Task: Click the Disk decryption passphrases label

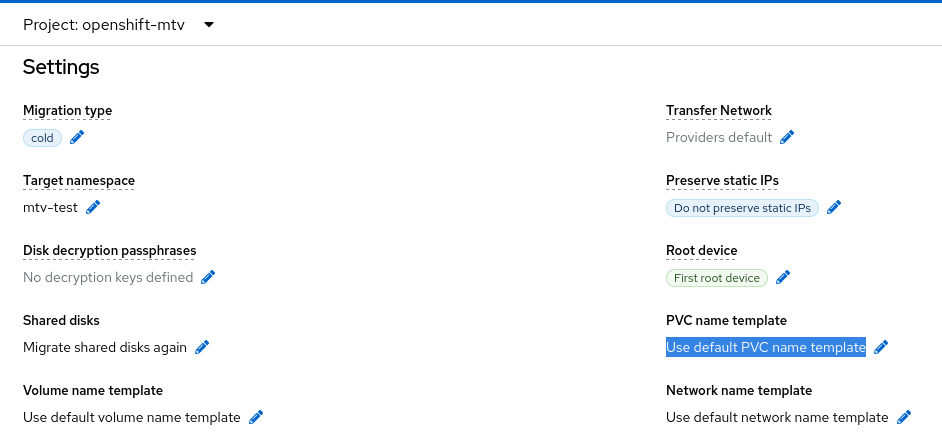Action: coord(109,250)
